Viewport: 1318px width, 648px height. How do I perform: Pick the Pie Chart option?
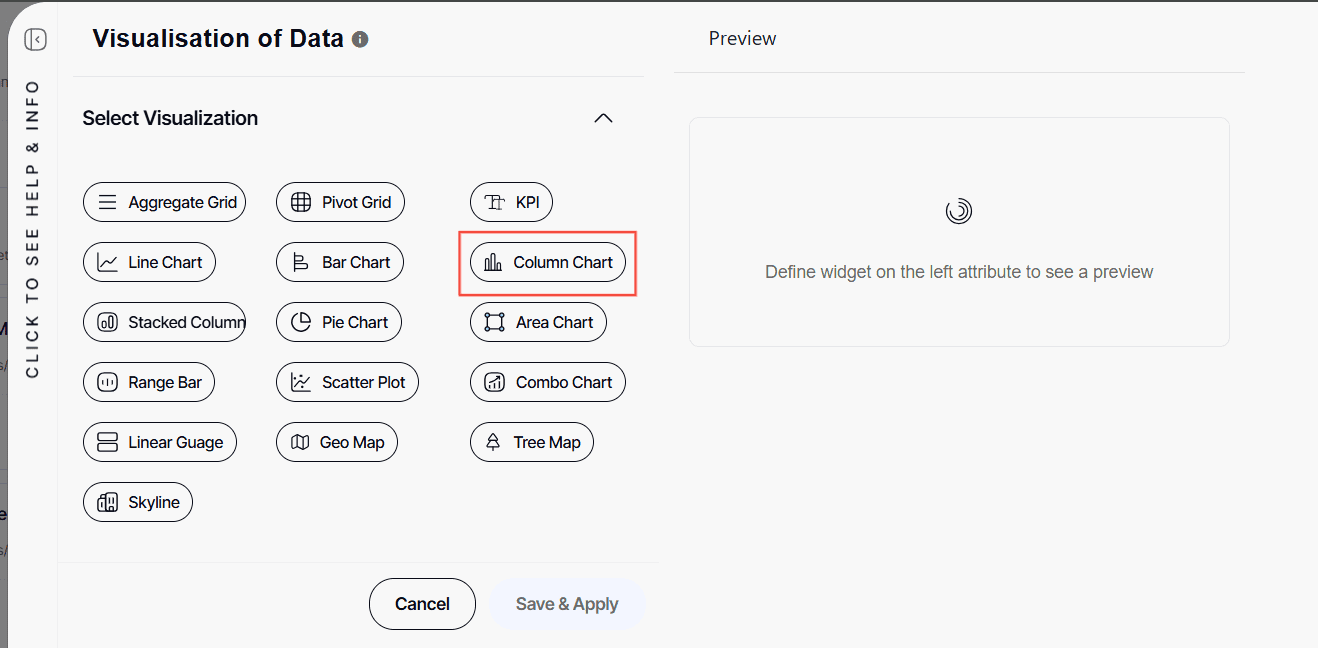339,322
